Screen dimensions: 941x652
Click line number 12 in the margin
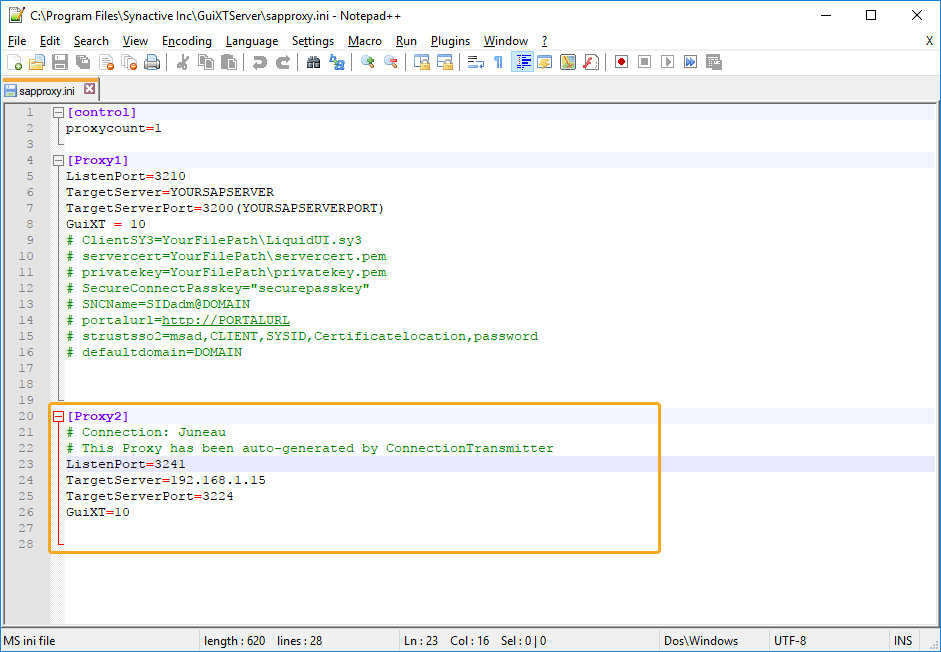26,288
